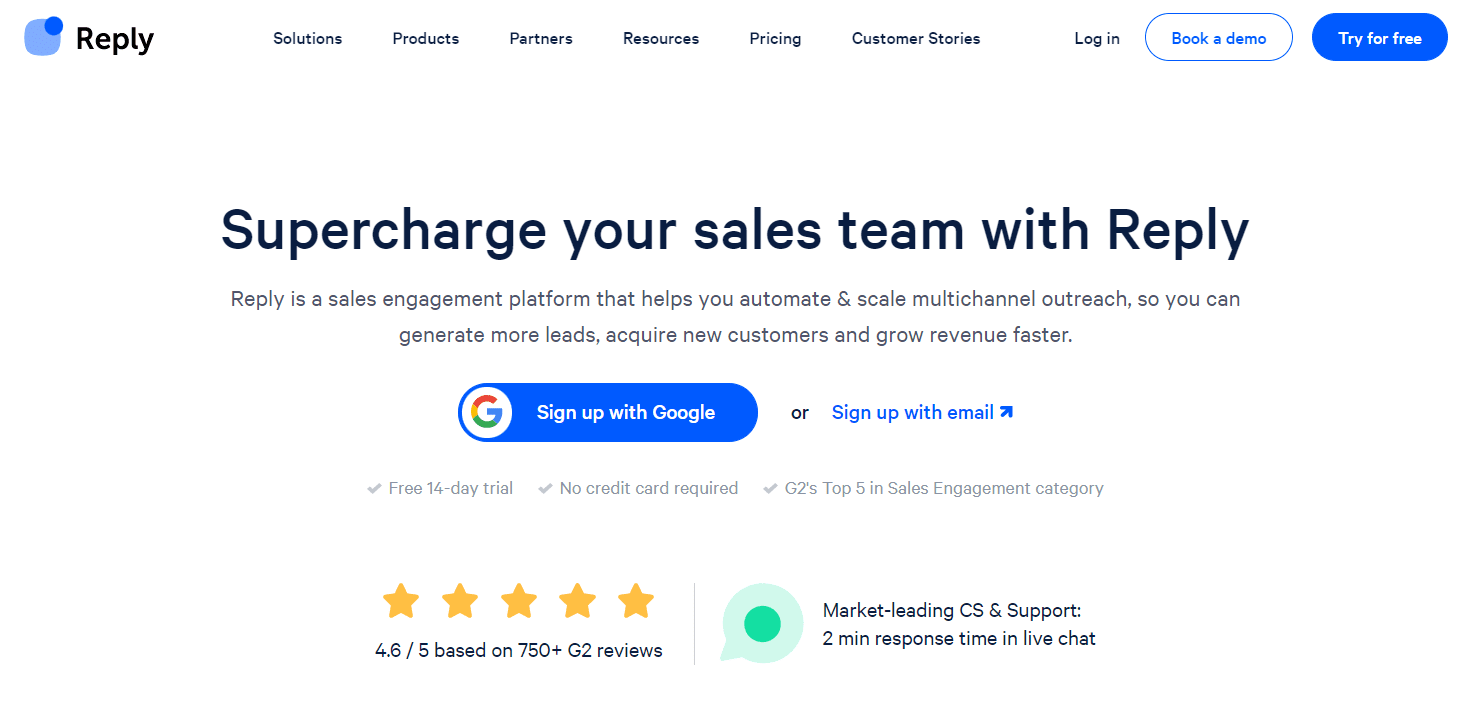
Task: Click the Sign up with email link
Action: coord(913,412)
